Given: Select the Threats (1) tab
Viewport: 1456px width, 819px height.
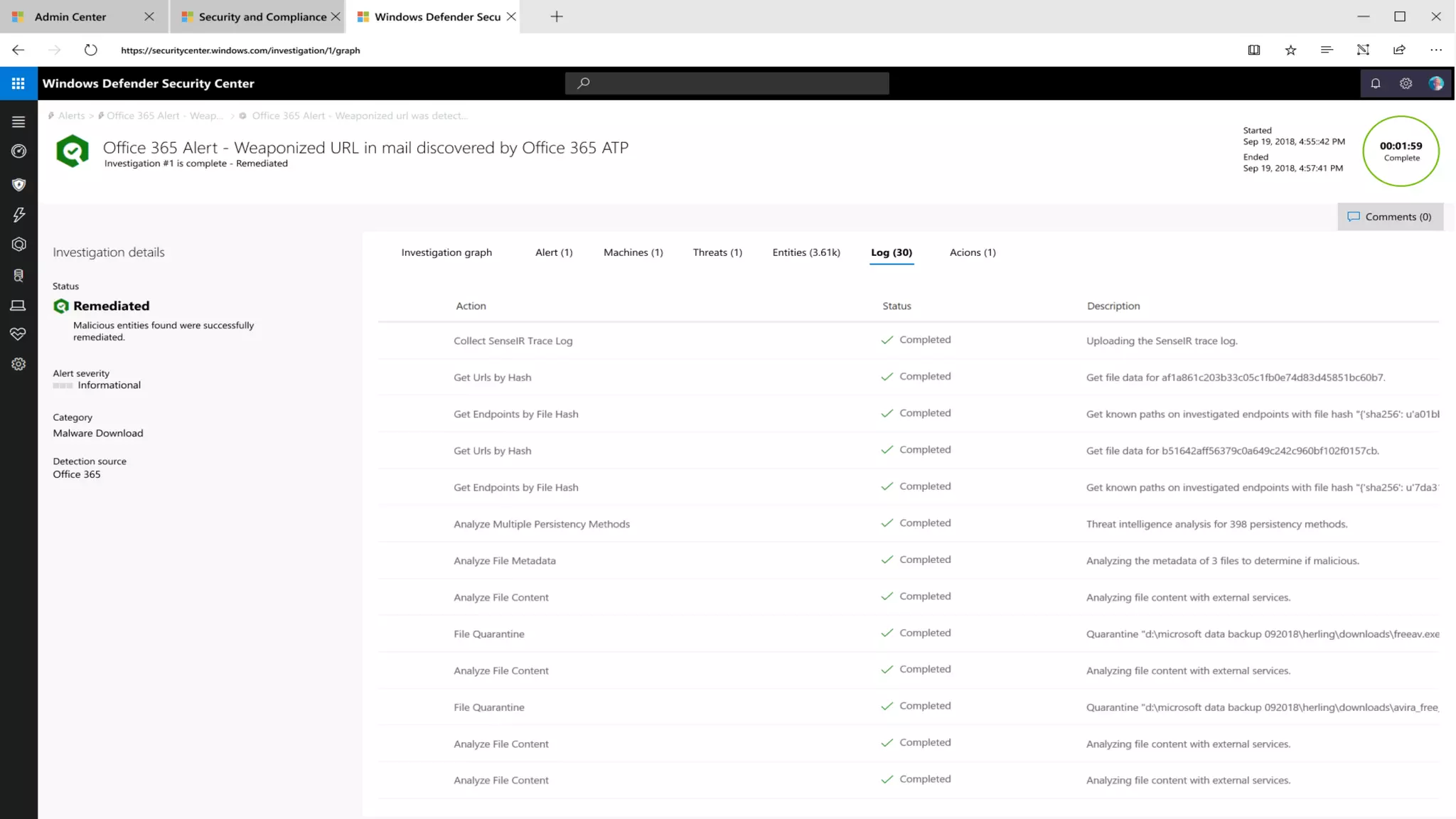Looking at the screenshot, I should point(717,252).
